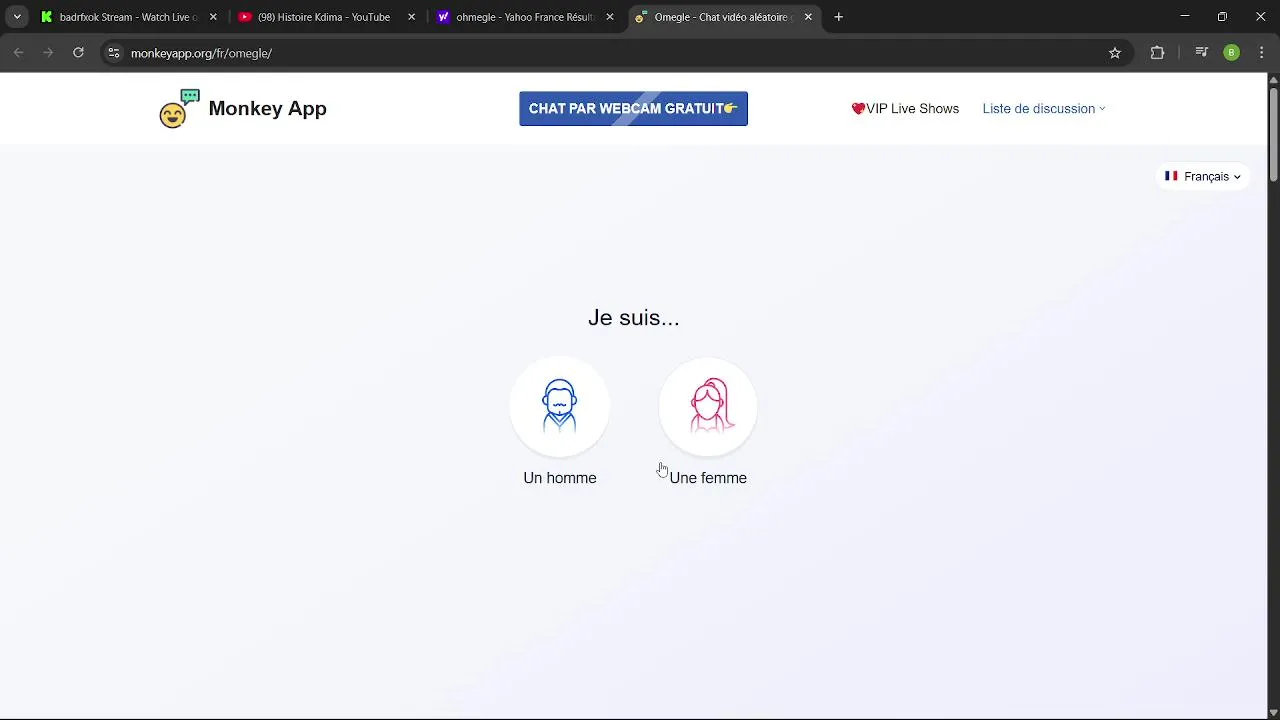Close the Histoire Kdima YouTube tab
Screen dimensions: 1280x720
point(411,17)
